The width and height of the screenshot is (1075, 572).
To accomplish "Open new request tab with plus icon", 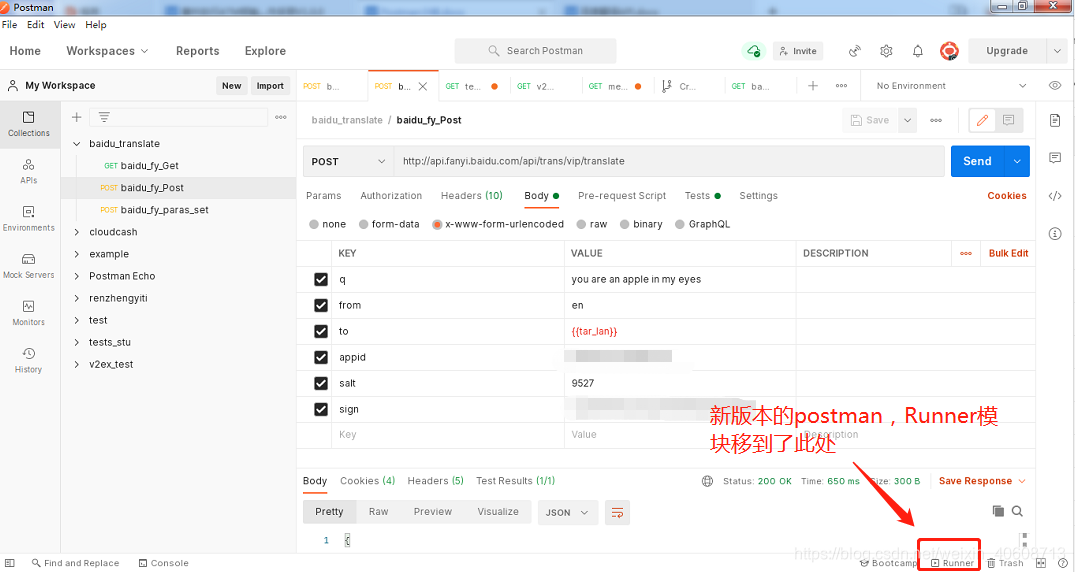I will point(813,86).
